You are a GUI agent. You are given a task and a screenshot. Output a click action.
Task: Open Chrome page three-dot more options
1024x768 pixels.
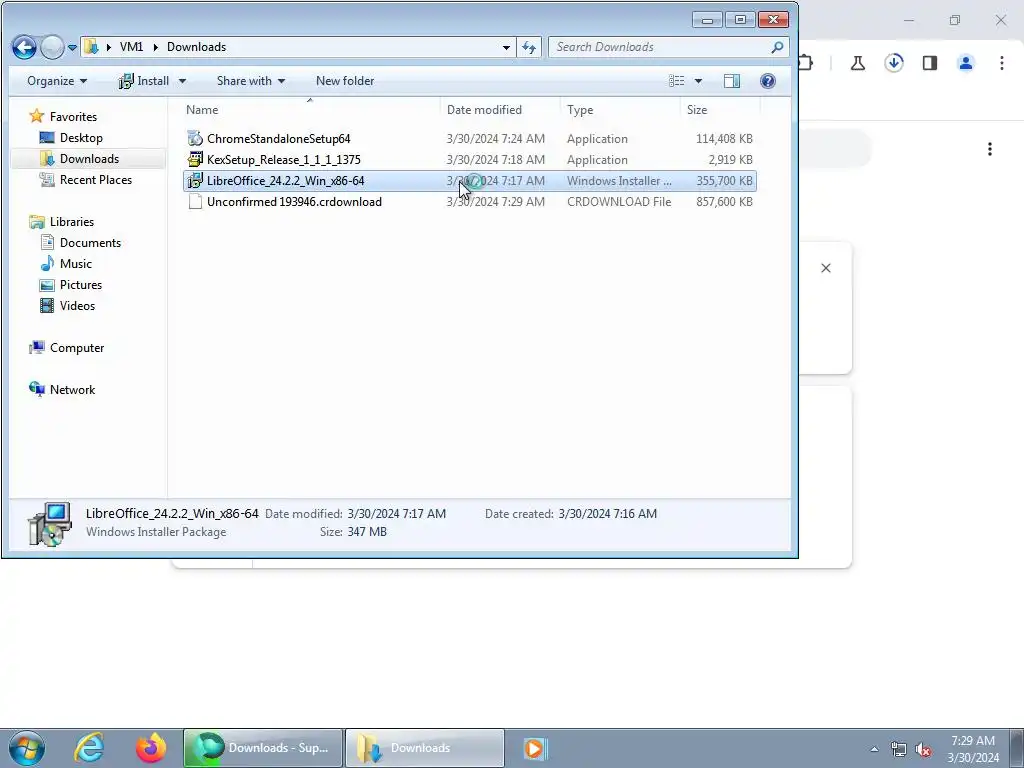pos(989,149)
